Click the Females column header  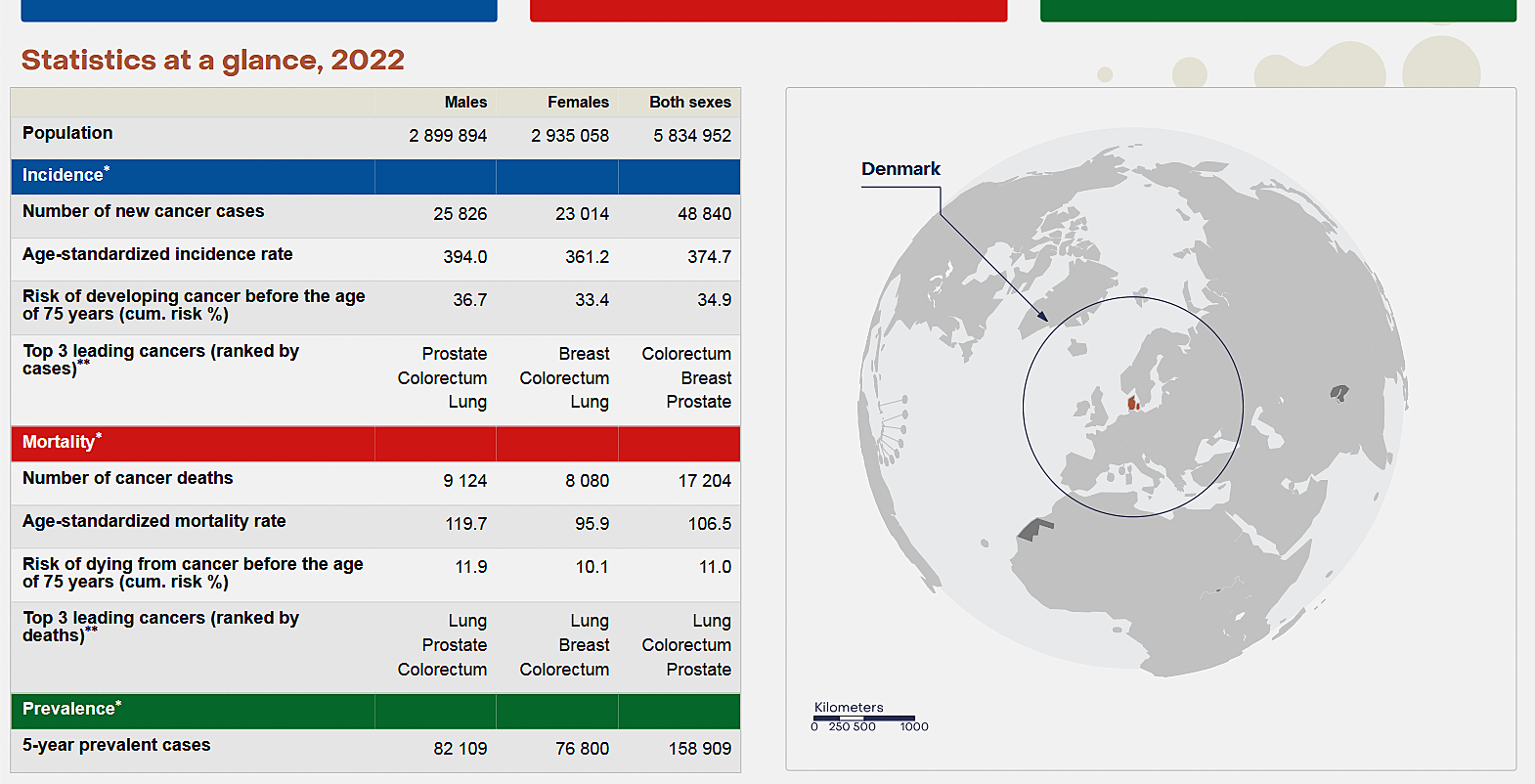[578, 103]
